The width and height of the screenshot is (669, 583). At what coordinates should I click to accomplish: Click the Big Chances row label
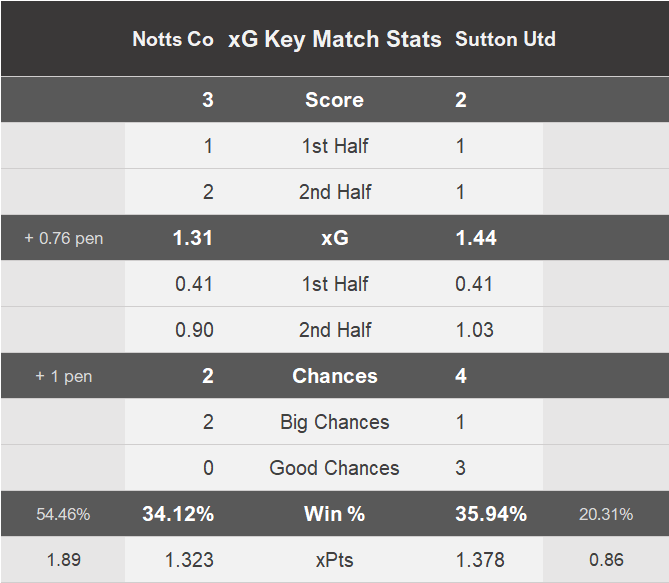pos(334,422)
